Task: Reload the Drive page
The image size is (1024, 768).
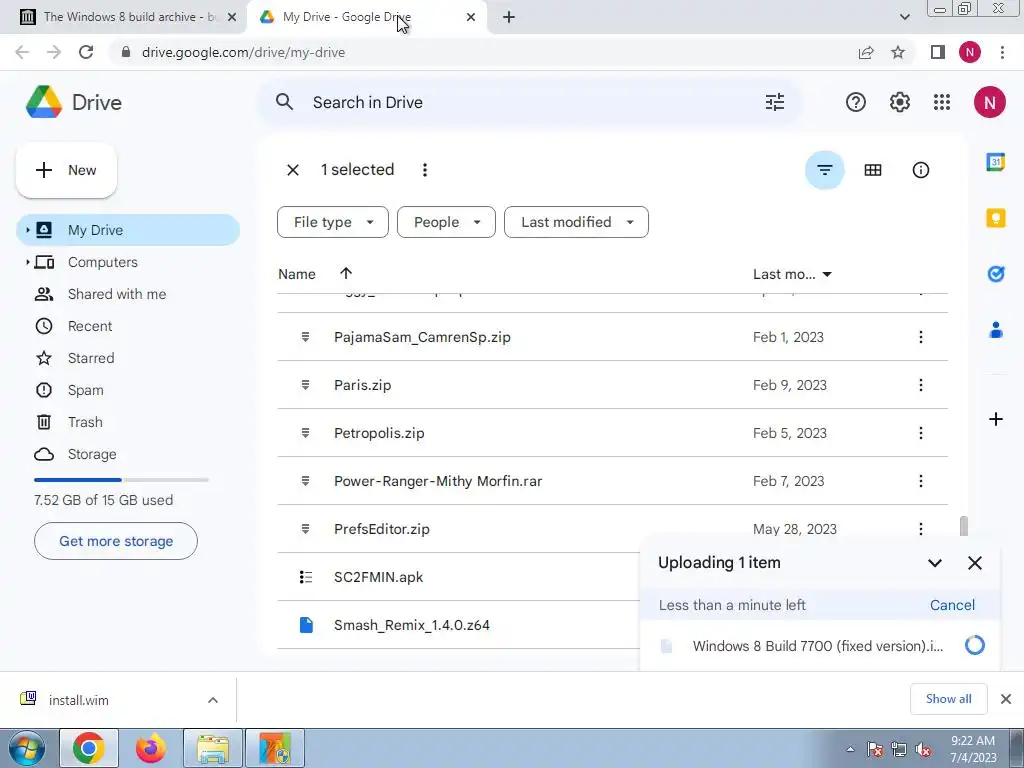Action: 86,52
